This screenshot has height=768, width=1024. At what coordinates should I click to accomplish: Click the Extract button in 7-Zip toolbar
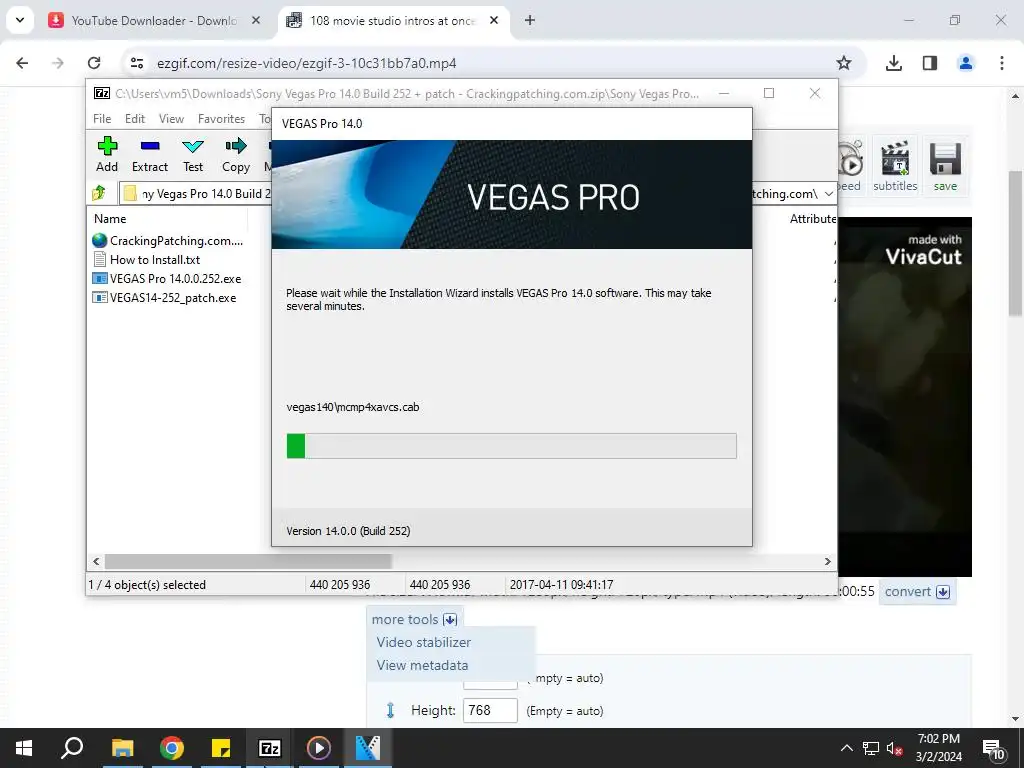coord(150,155)
